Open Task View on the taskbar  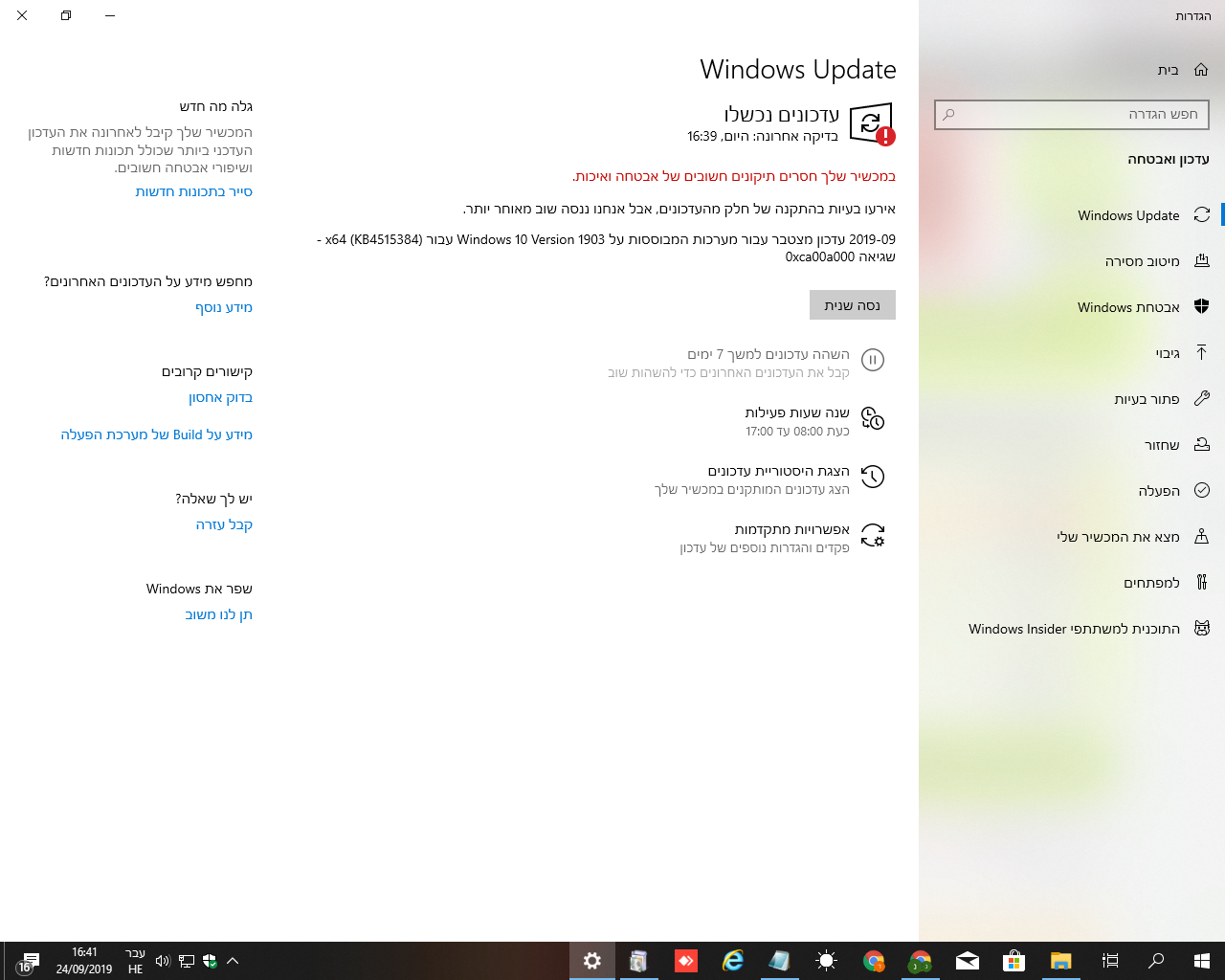(1110, 961)
